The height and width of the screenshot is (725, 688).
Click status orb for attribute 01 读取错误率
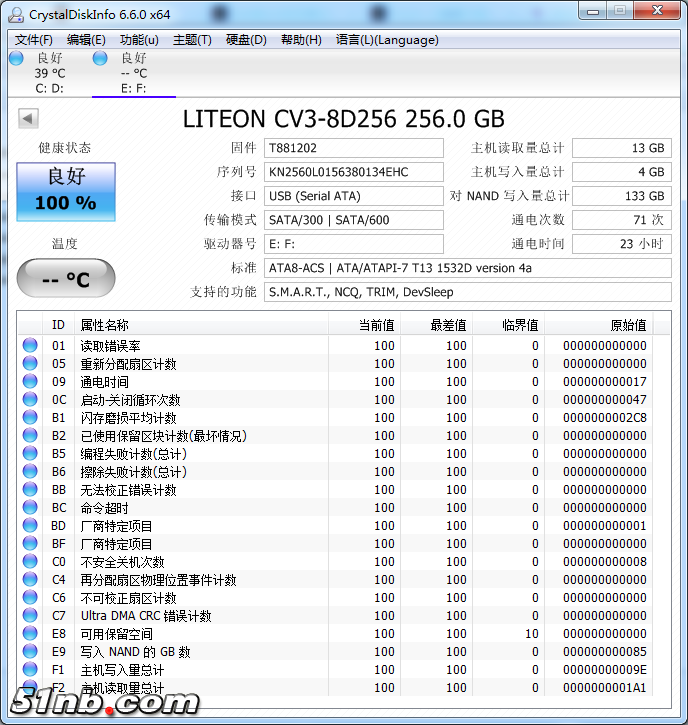tap(30, 346)
